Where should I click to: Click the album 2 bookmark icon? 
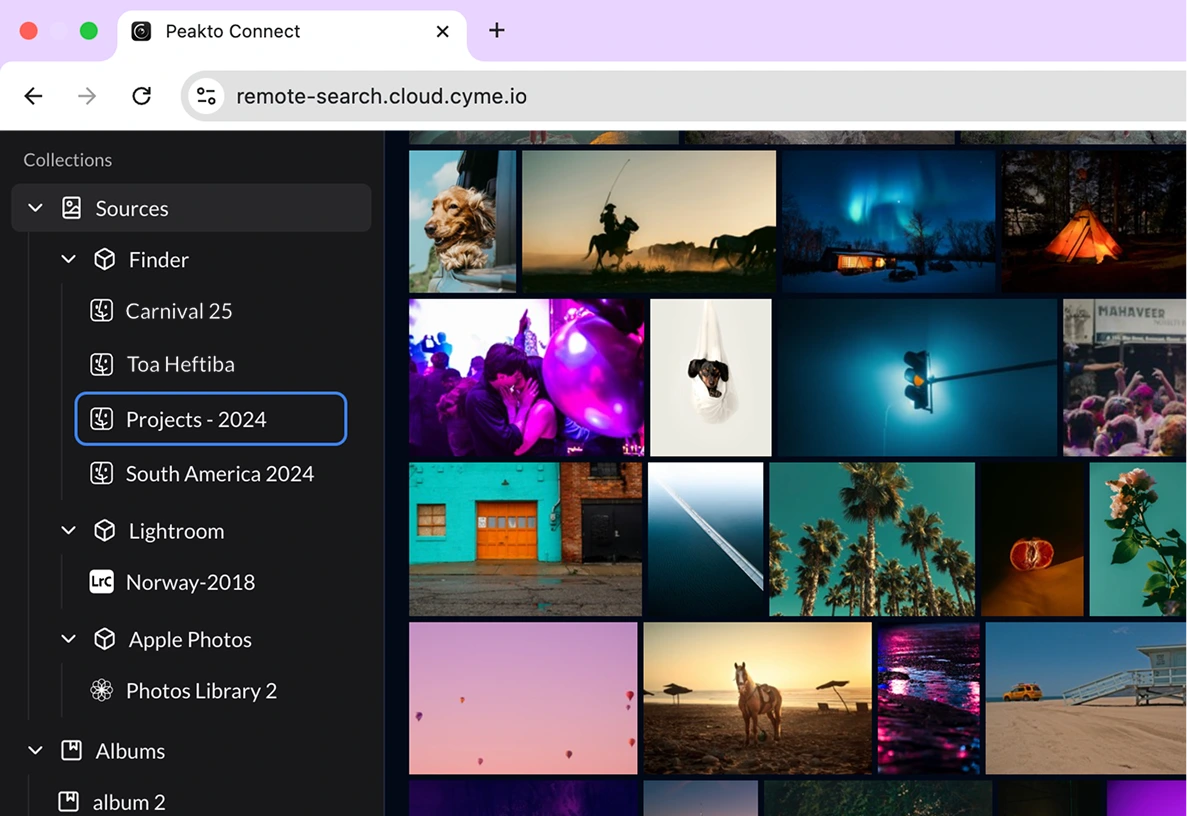(x=68, y=801)
